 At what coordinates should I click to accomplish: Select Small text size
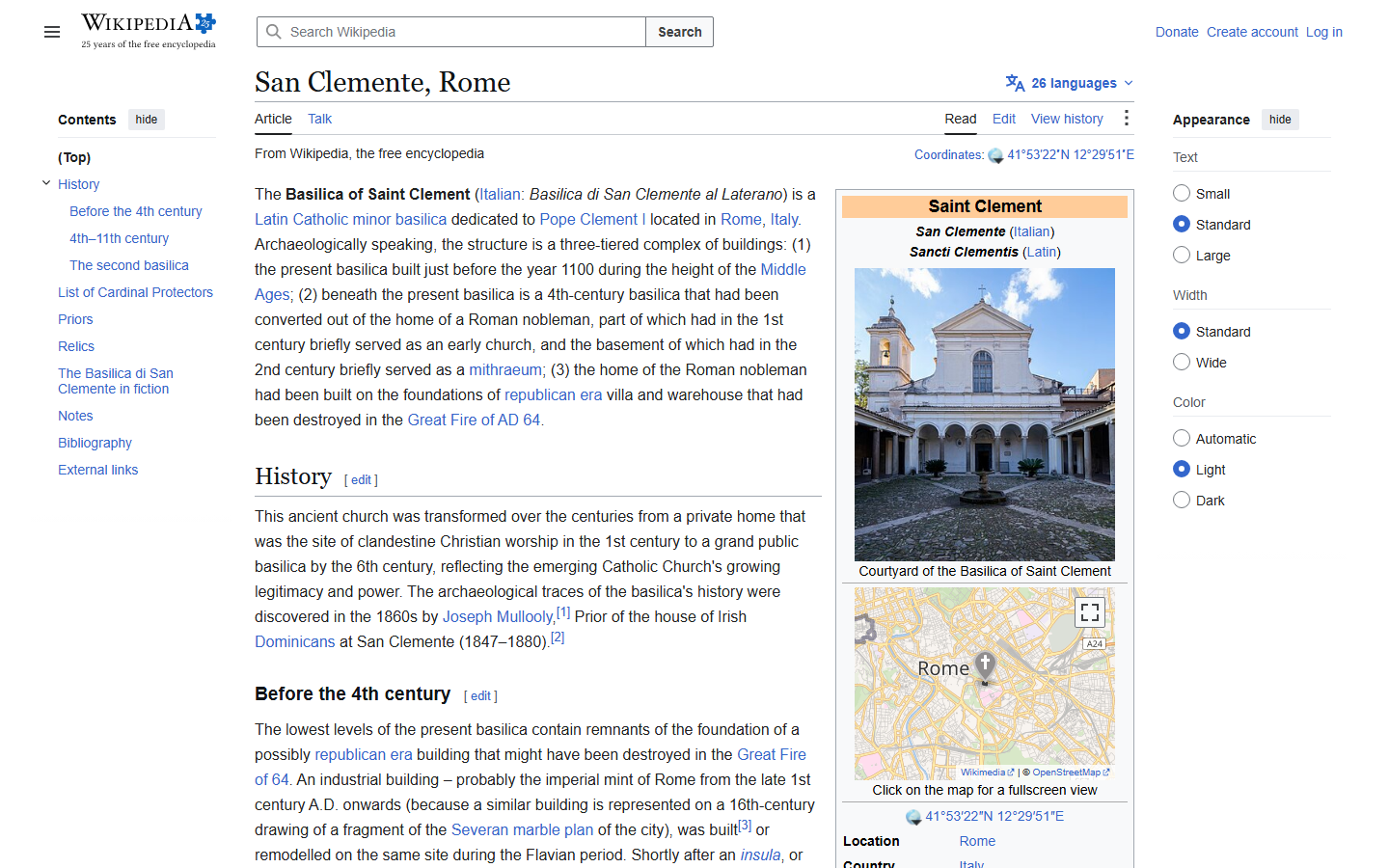[x=1182, y=193]
